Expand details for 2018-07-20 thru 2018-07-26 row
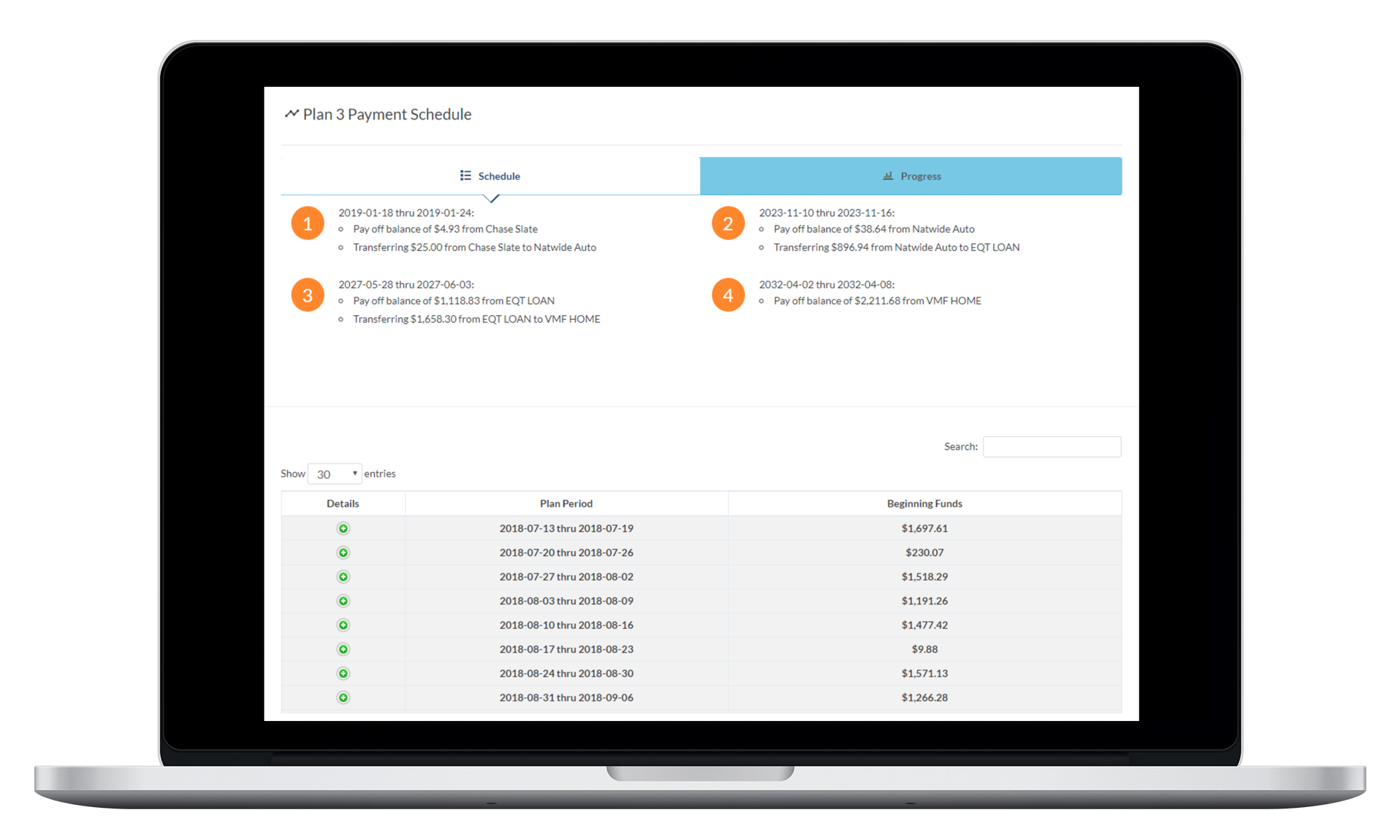Image resolution: width=1400 pixels, height=840 pixels. pyautogui.click(x=343, y=553)
